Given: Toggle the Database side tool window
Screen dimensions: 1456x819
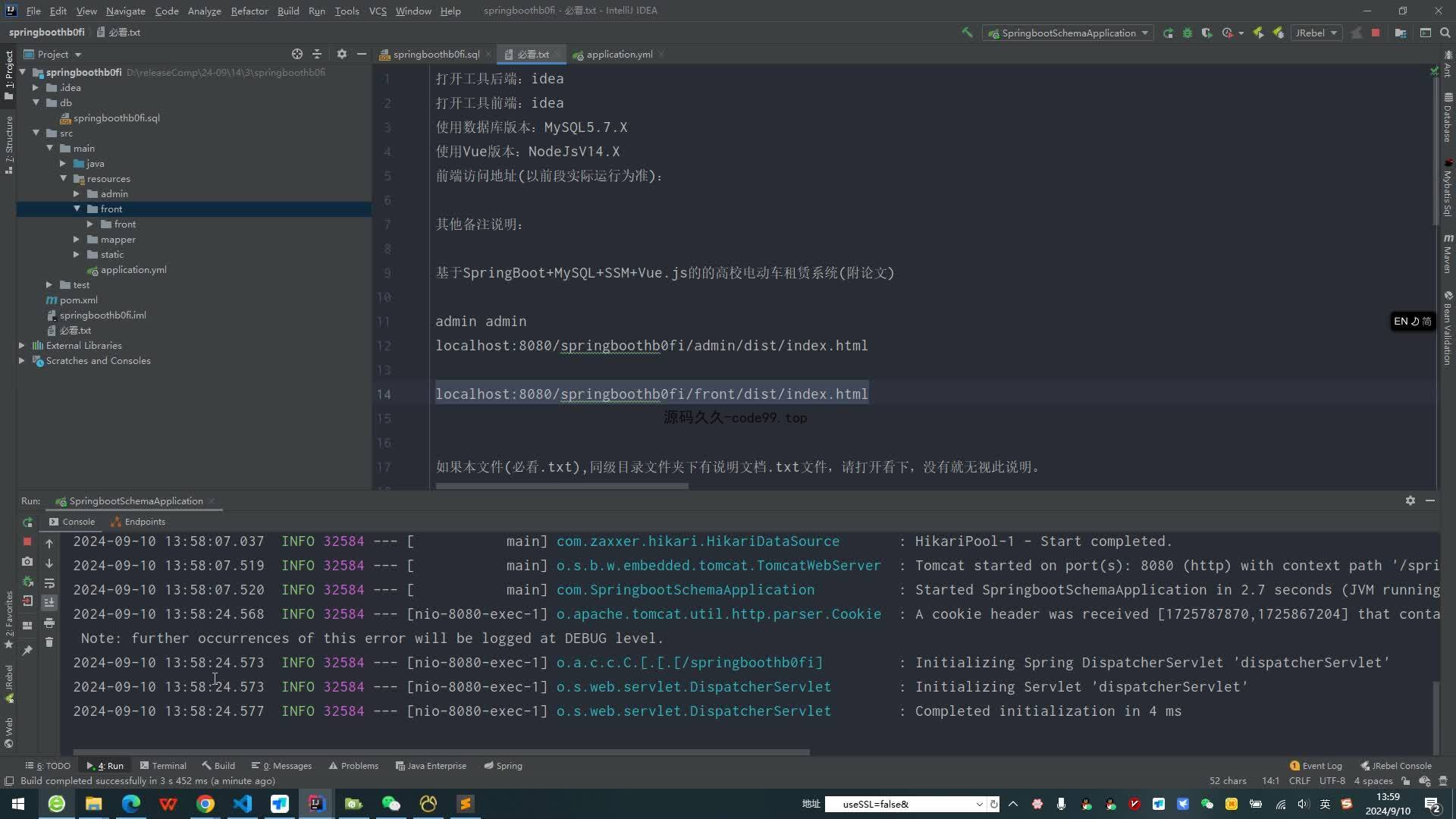Looking at the screenshot, I should click(1448, 118).
